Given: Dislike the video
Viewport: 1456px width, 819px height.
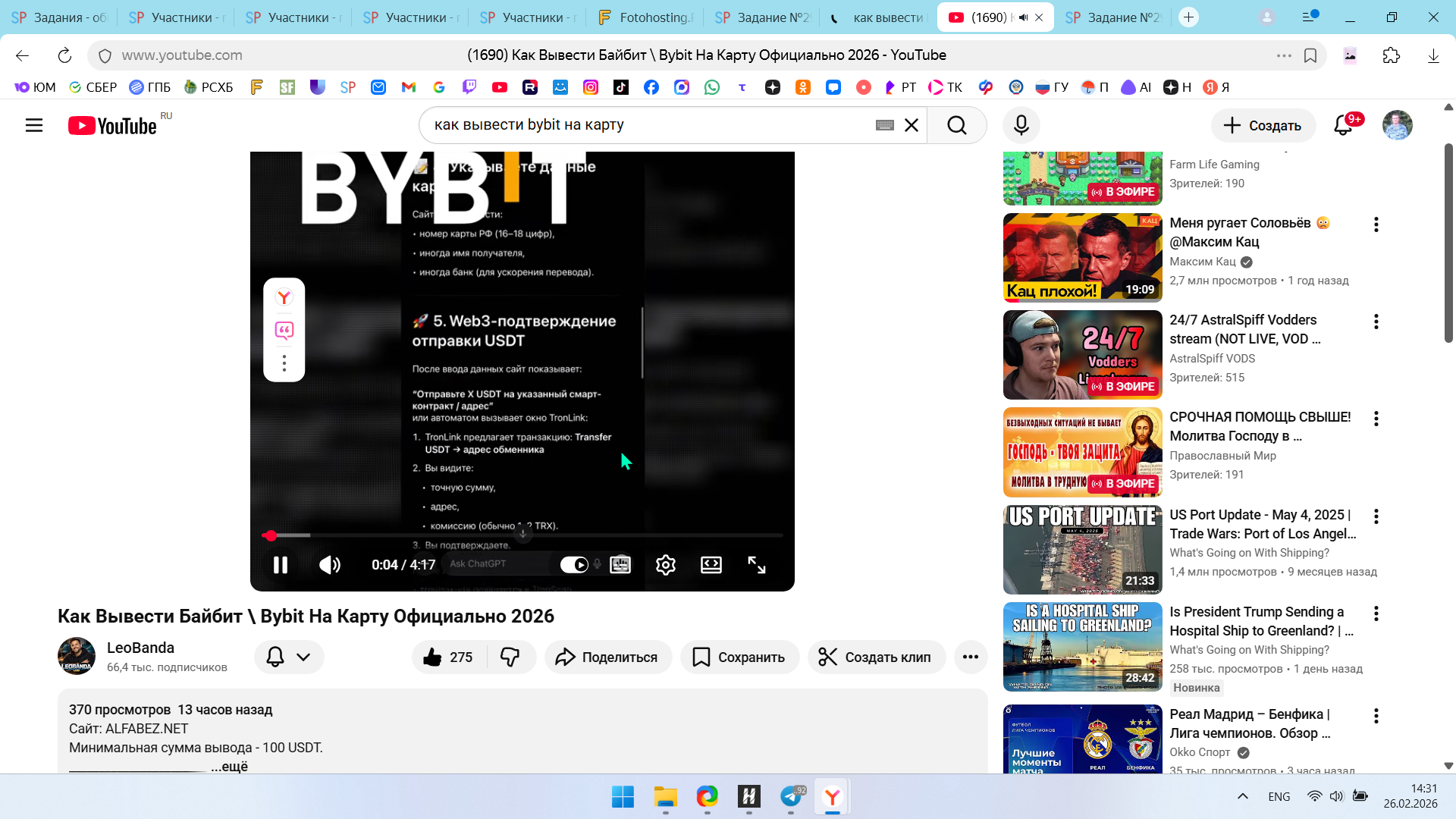Looking at the screenshot, I should [x=510, y=657].
